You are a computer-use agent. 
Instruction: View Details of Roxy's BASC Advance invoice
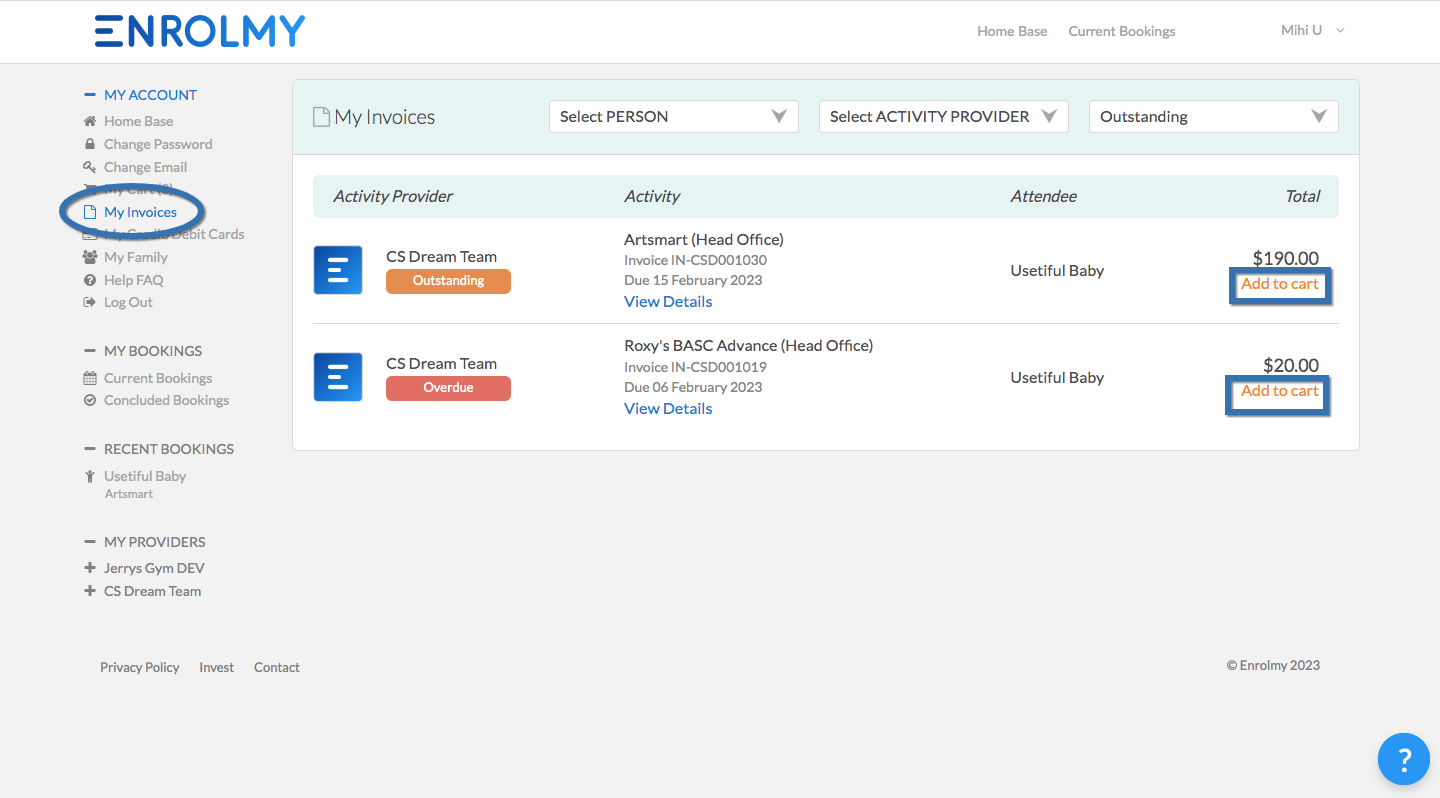click(668, 408)
